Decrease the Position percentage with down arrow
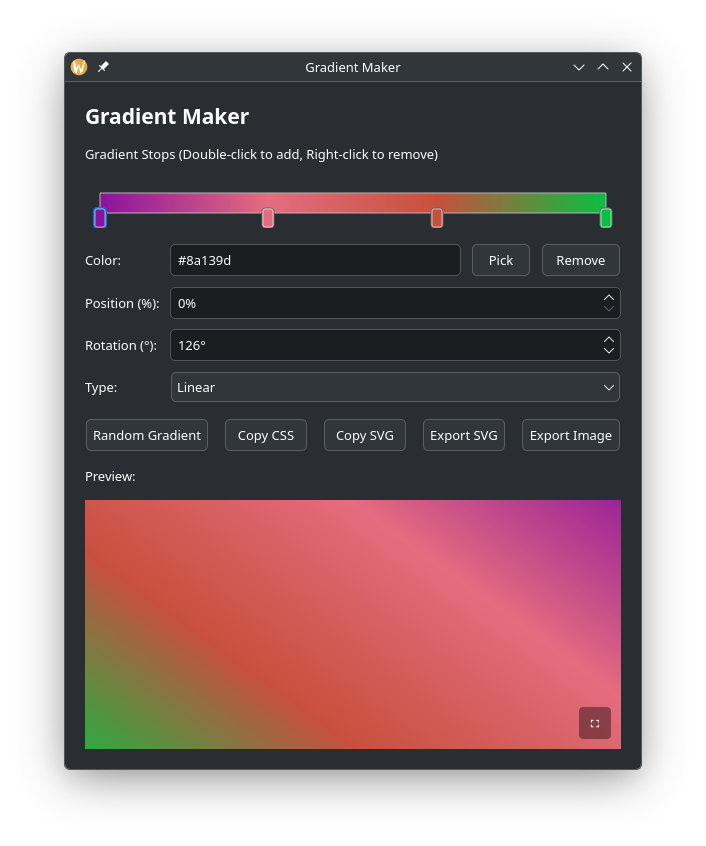The image size is (706, 846). tap(608, 309)
